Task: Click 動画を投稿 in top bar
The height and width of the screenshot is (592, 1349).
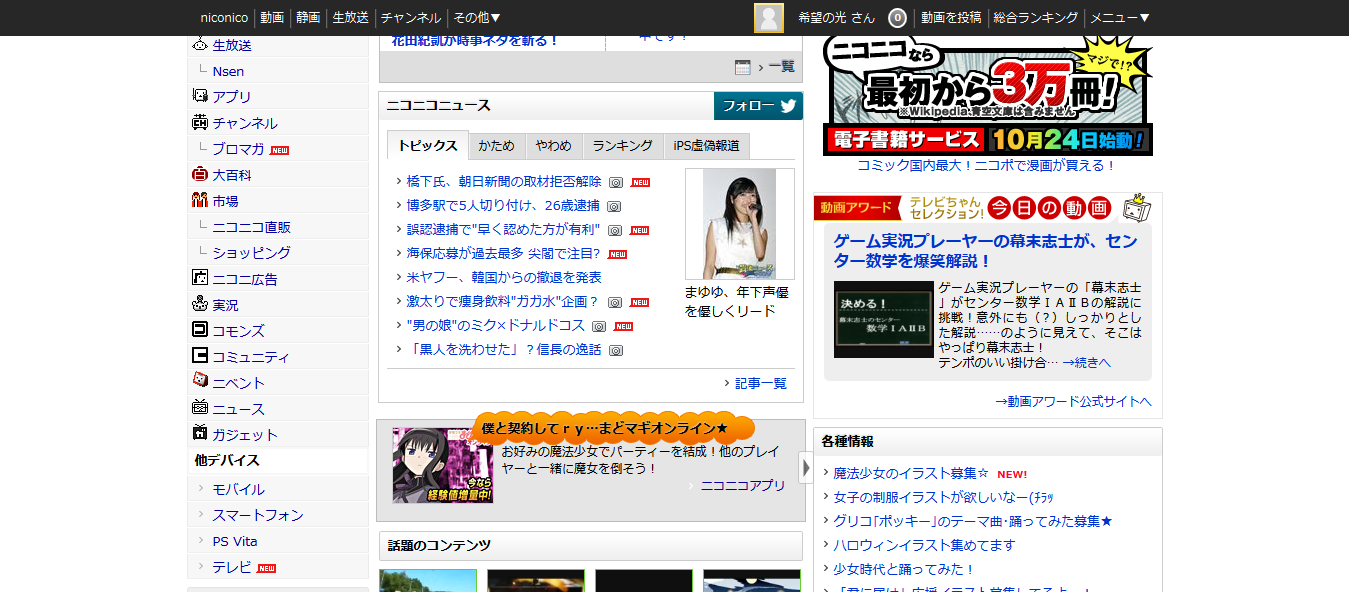Action: pos(951,18)
